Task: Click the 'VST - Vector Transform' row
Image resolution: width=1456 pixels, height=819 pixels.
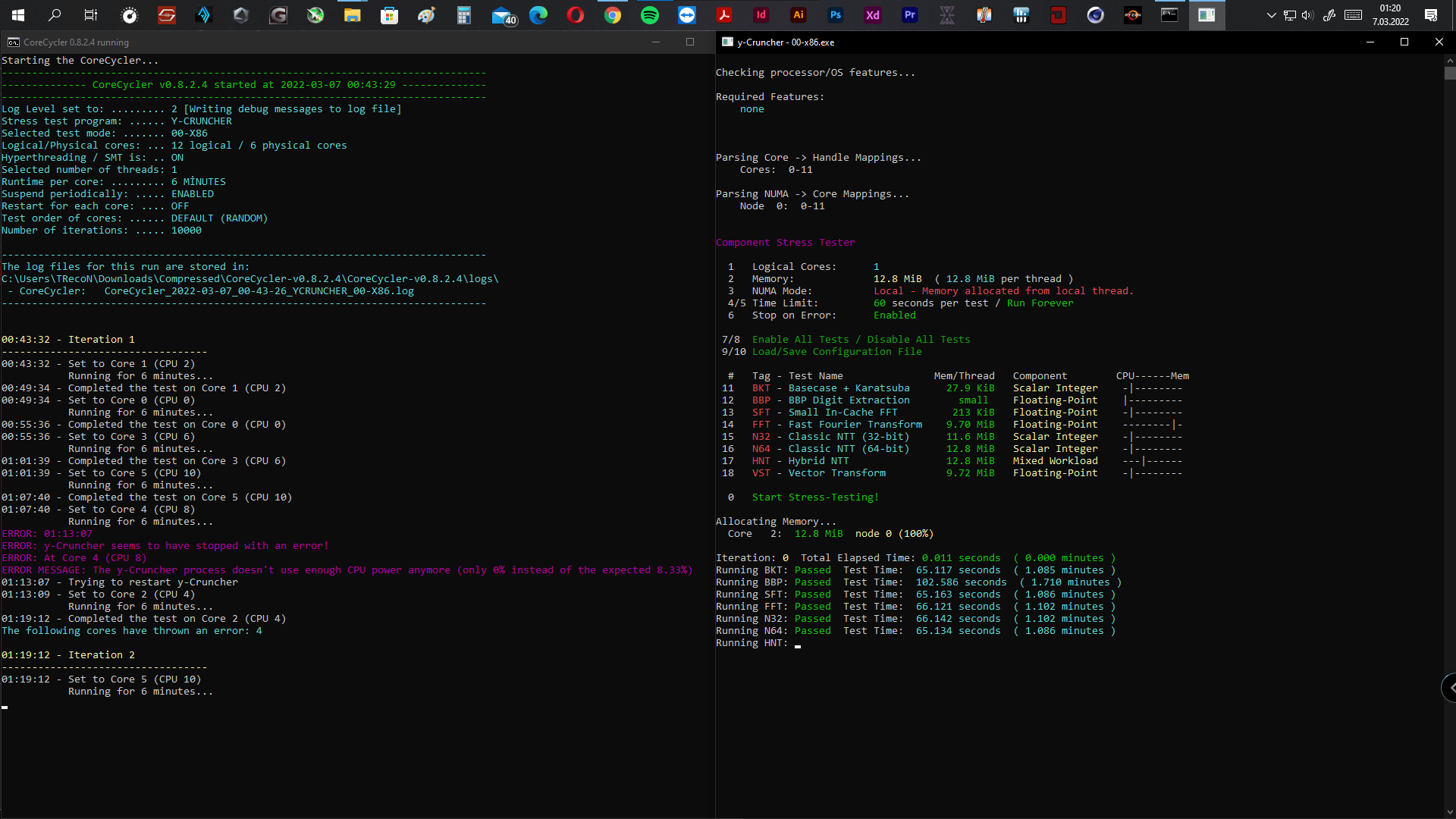Action: 952,473
